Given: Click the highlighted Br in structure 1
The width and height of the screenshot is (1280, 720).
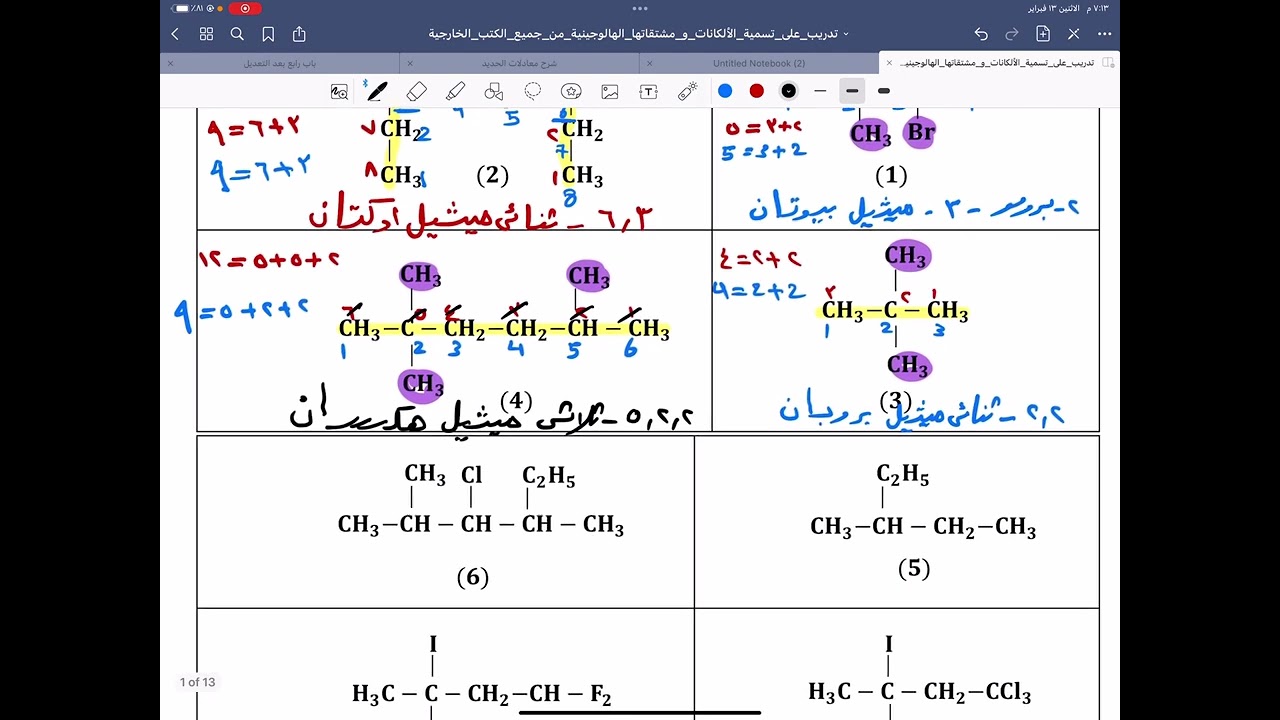Looking at the screenshot, I should (x=920, y=132).
